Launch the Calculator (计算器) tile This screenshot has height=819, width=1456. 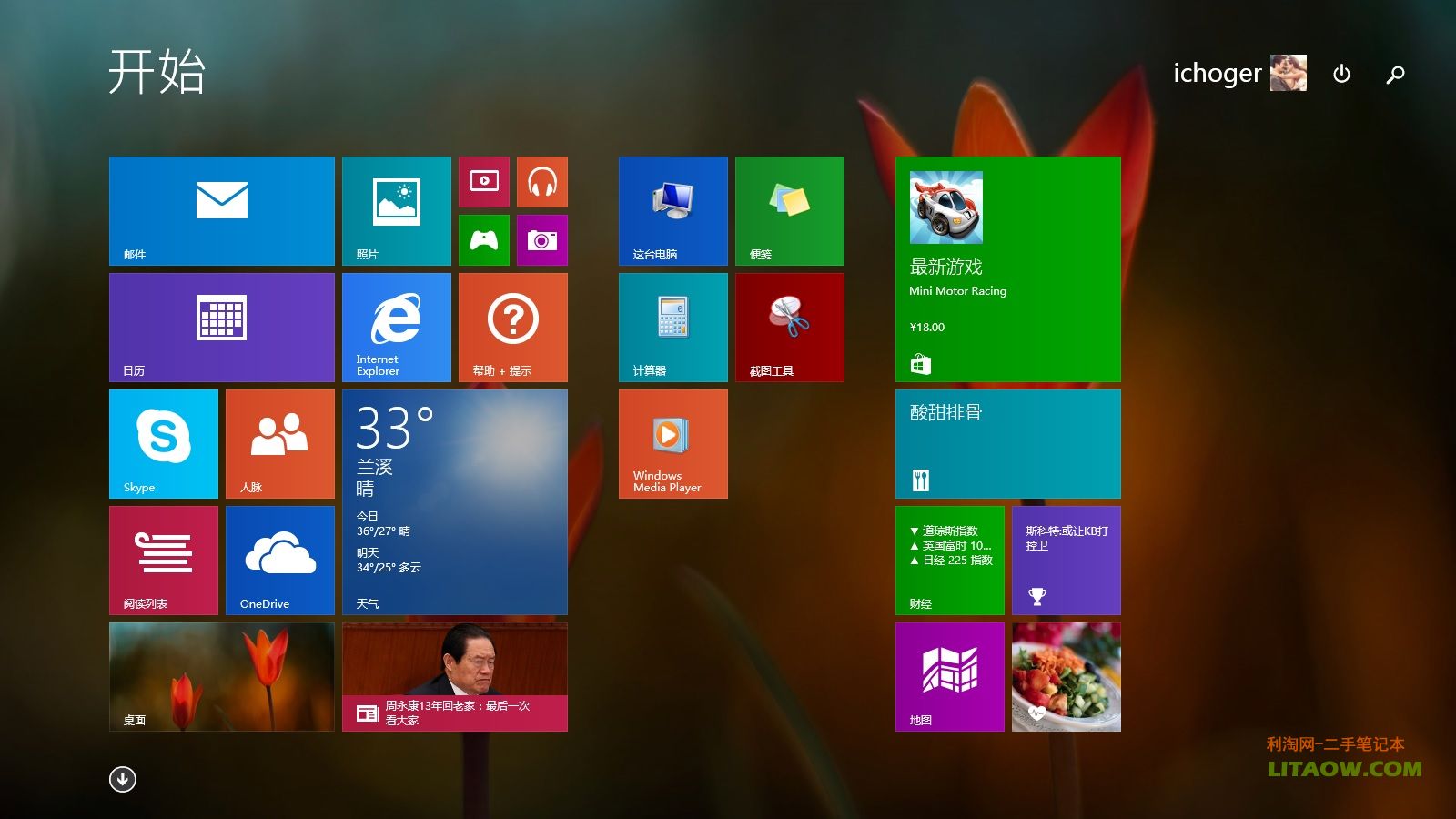[x=673, y=328]
